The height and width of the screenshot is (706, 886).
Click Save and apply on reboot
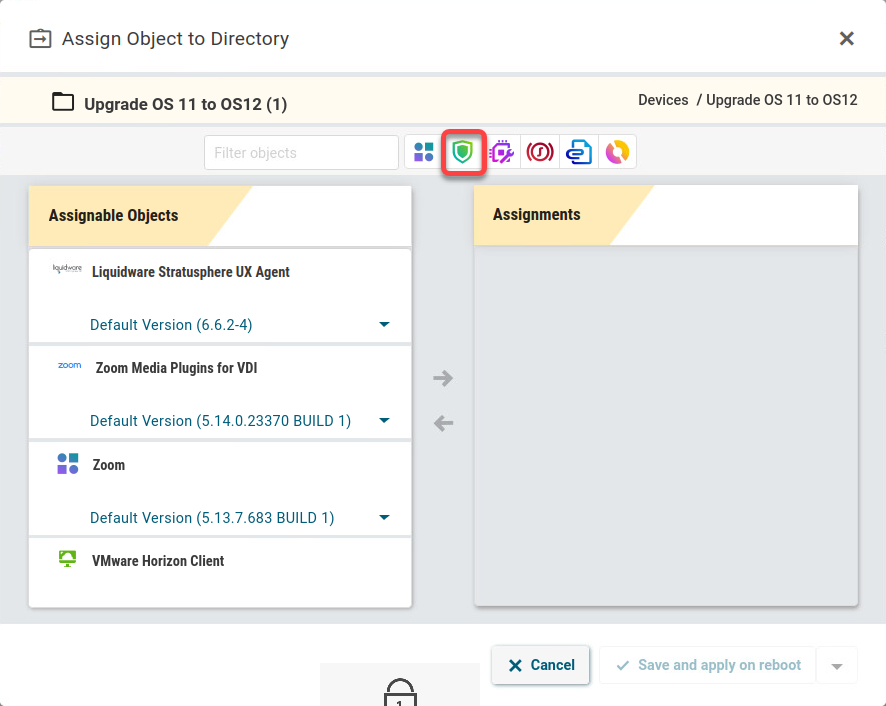[x=708, y=665]
